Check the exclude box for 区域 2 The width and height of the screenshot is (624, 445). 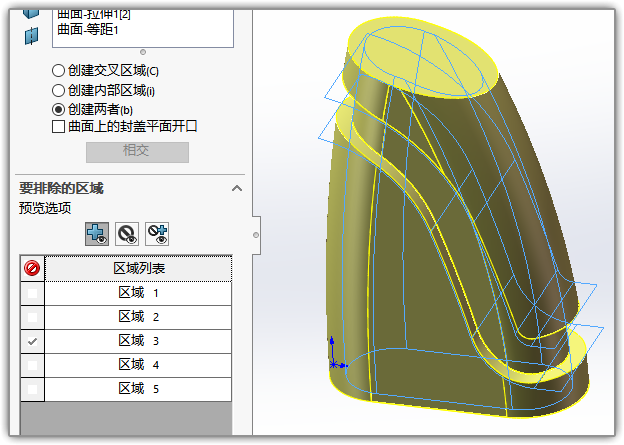[32, 317]
